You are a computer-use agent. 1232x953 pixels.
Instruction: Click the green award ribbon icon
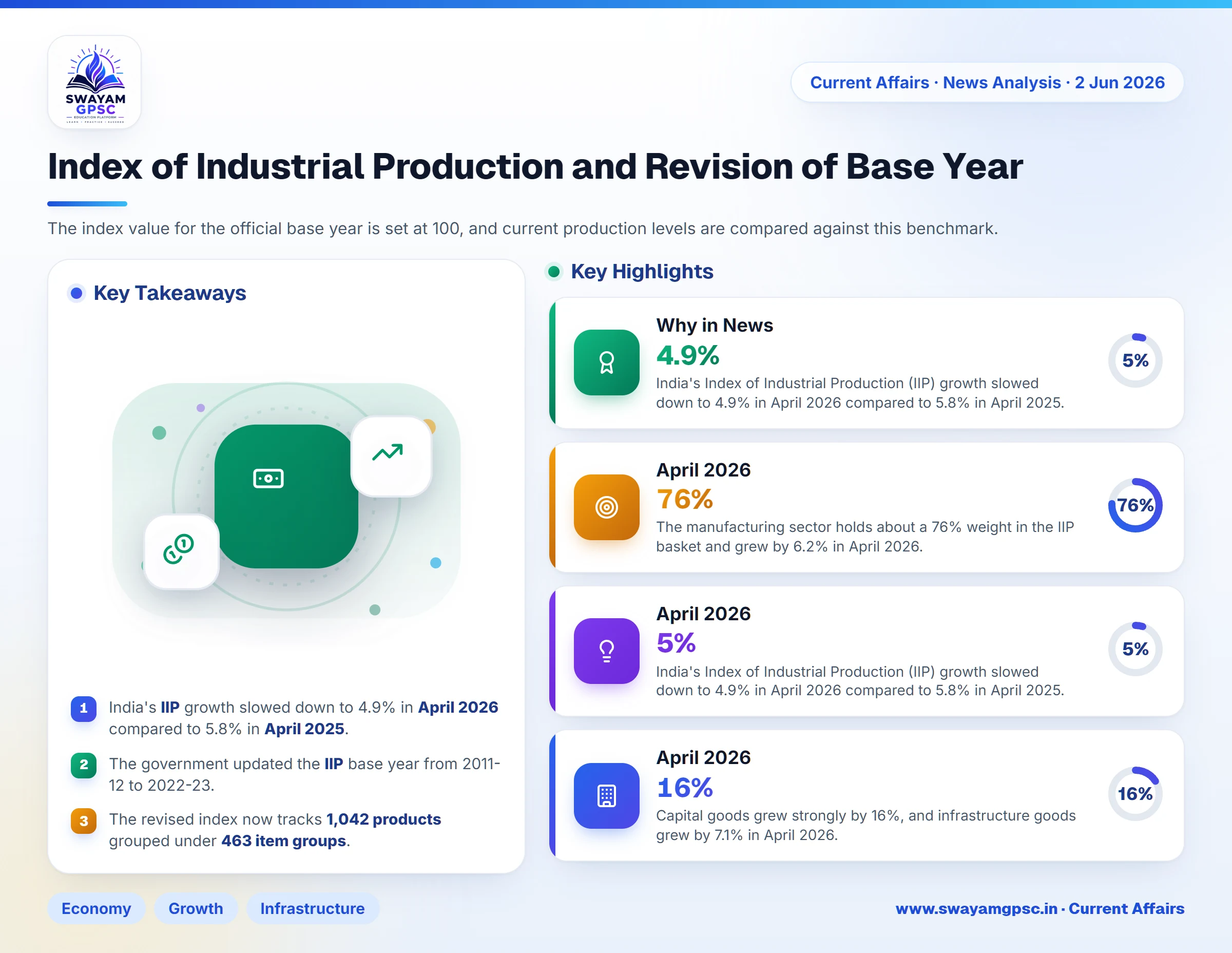606,362
